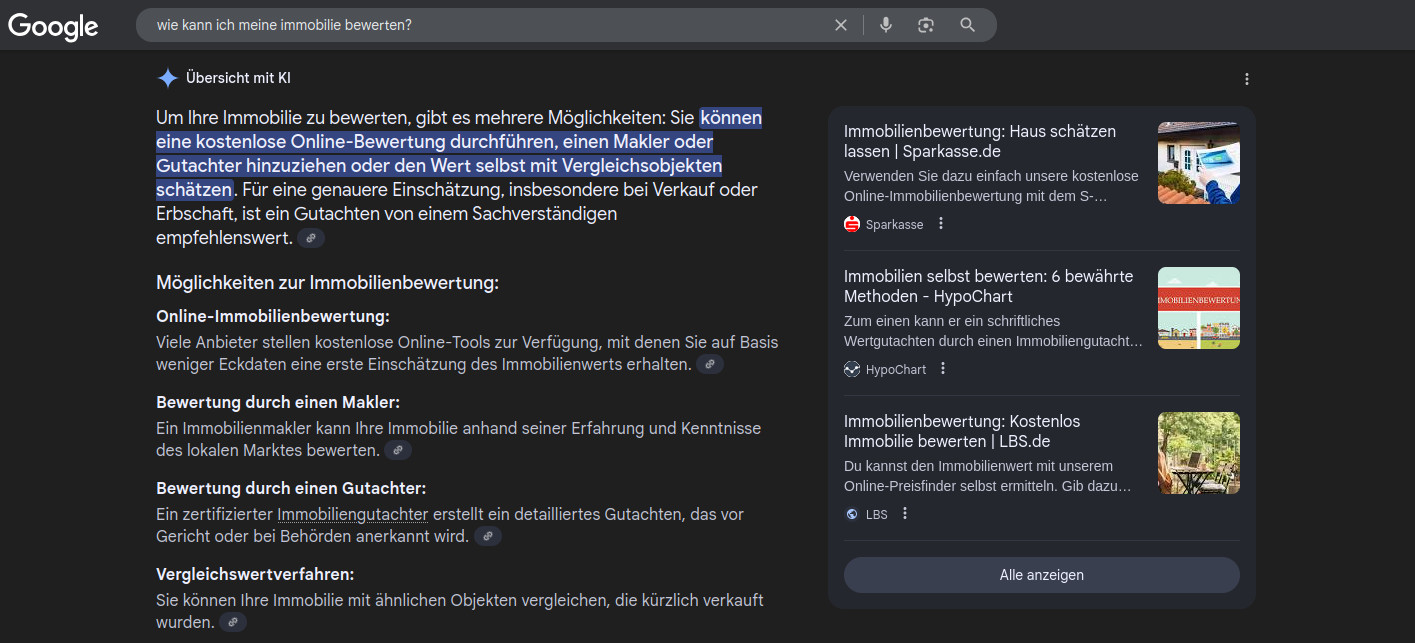1415x643 pixels.
Task: Open source link chip after 'verkauft wurden.'
Action: [x=233, y=622]
